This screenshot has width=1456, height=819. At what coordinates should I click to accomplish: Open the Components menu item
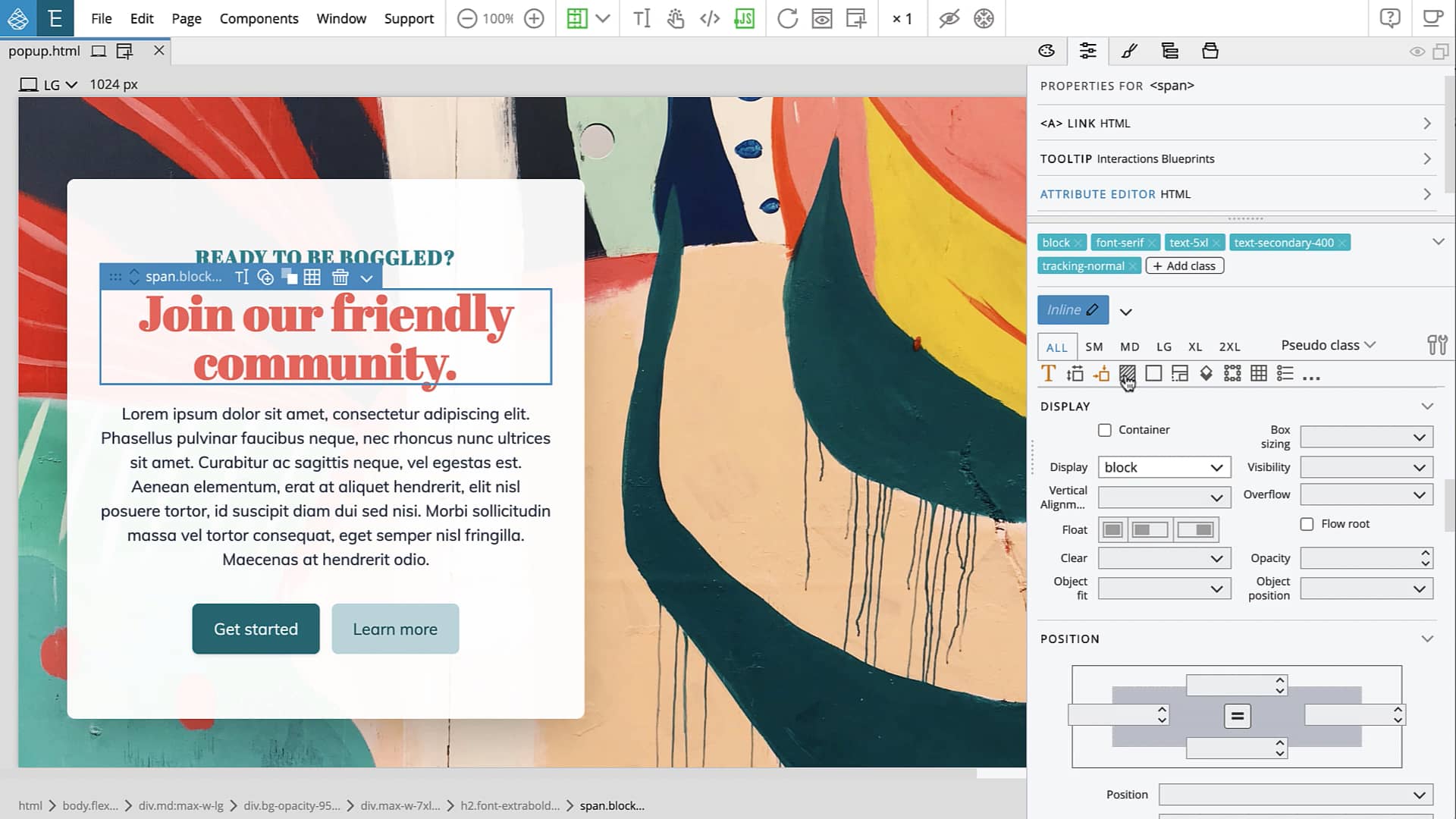[258, 18]
